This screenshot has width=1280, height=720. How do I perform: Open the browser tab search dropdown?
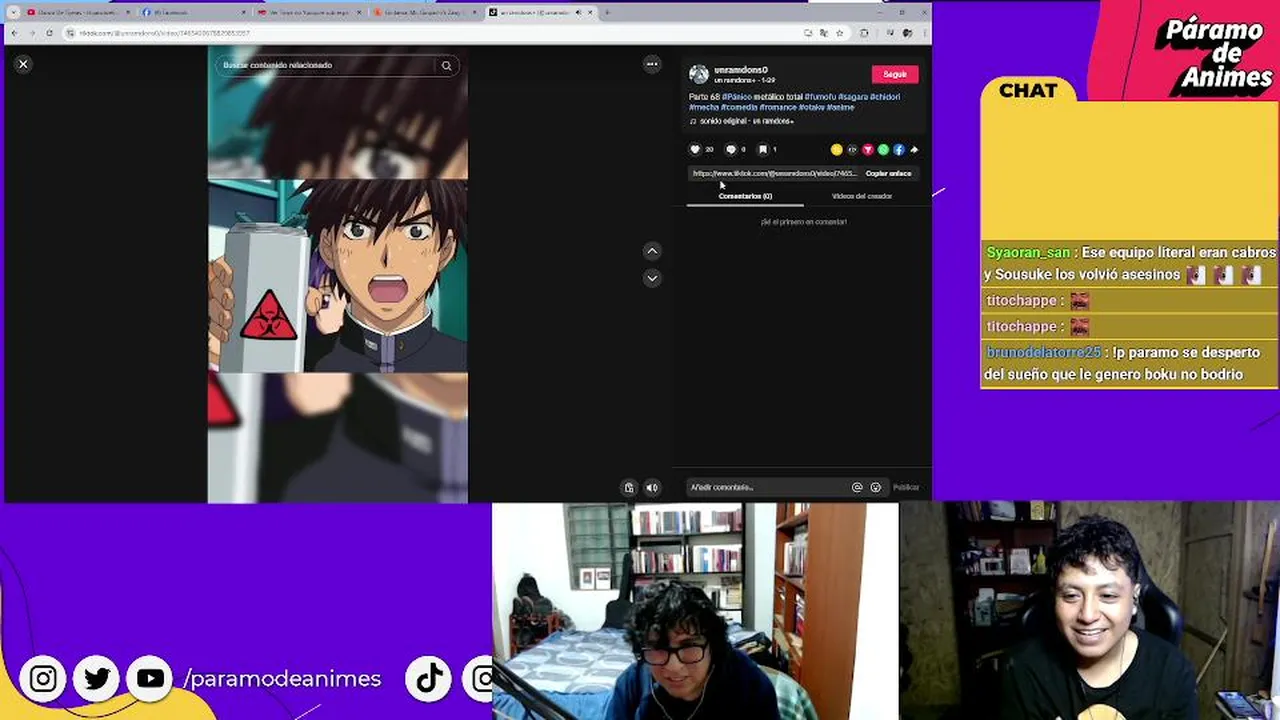click(x=13, y=12)
